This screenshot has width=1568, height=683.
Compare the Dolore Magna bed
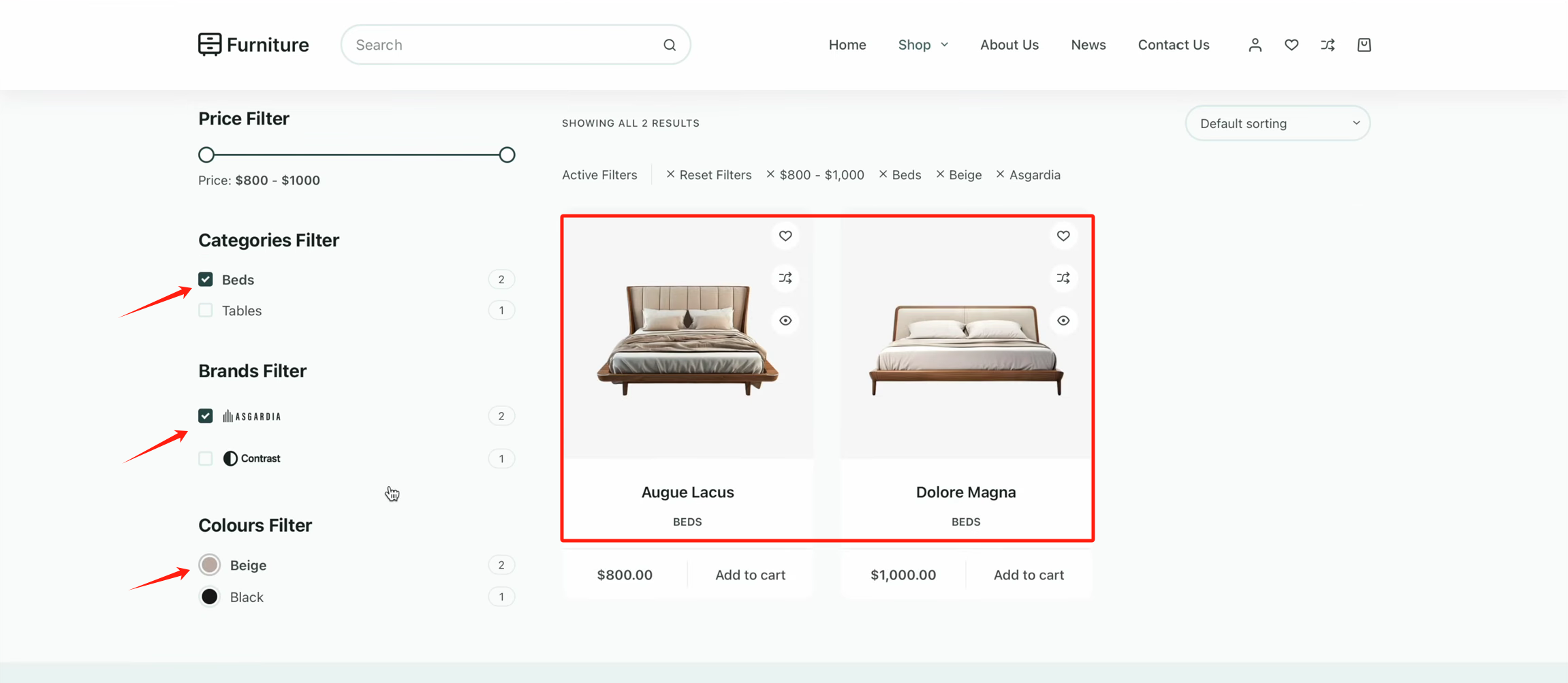pyautogui.click(x=1063, y=278)
